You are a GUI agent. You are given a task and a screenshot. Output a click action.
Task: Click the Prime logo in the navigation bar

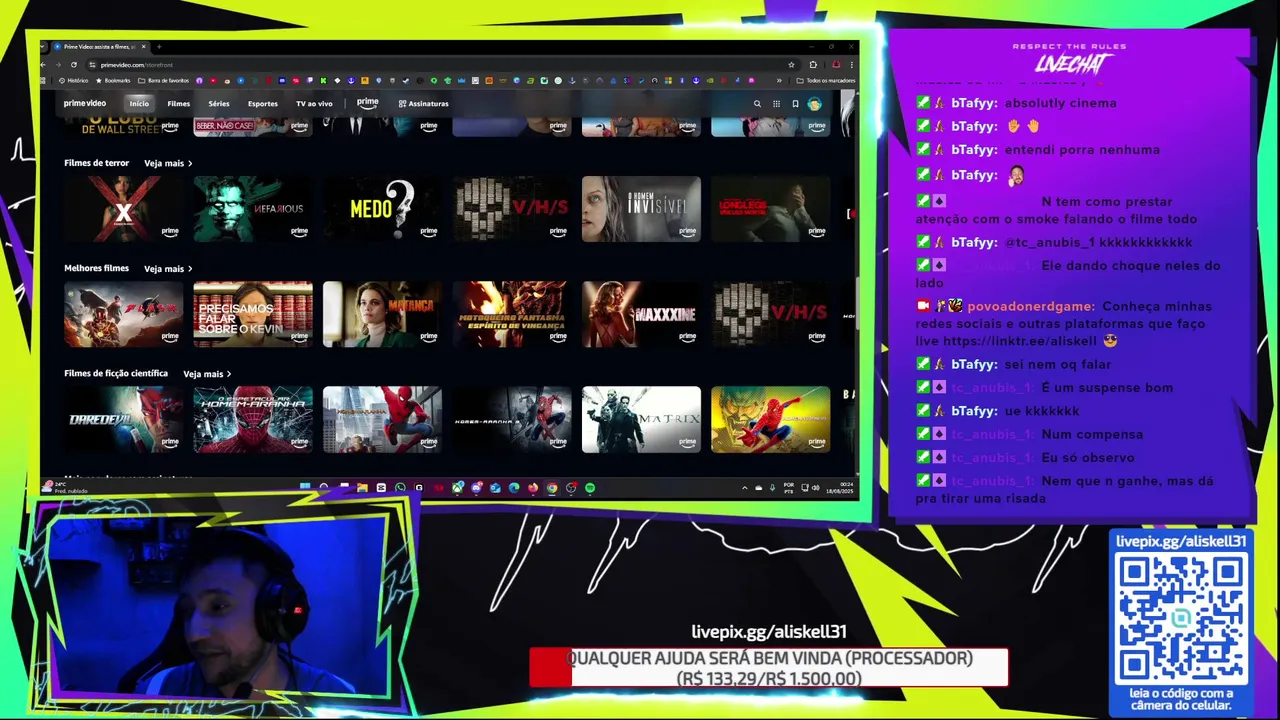368,103
